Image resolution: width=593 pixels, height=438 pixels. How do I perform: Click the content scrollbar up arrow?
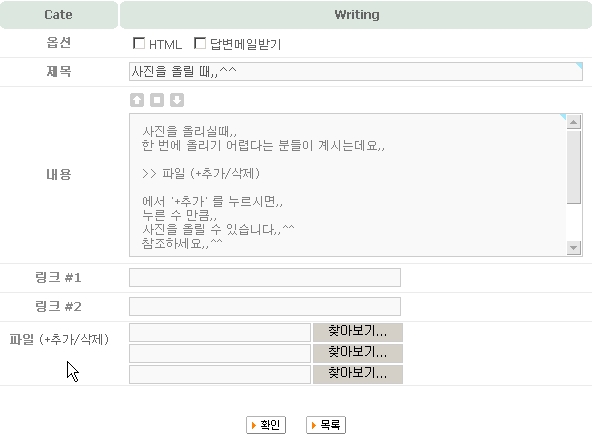[x=574, y=122]
